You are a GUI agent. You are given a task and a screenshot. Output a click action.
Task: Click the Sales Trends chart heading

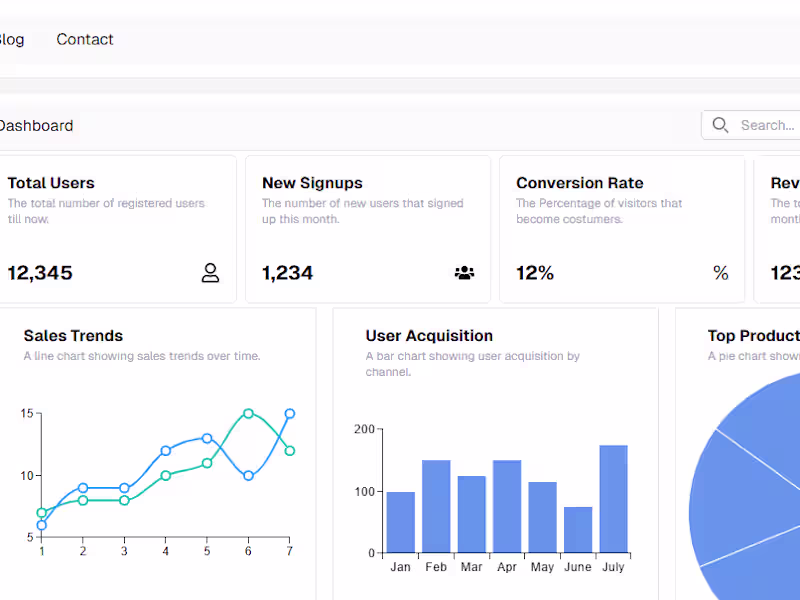pyautogui.click(x=73, y=336)
